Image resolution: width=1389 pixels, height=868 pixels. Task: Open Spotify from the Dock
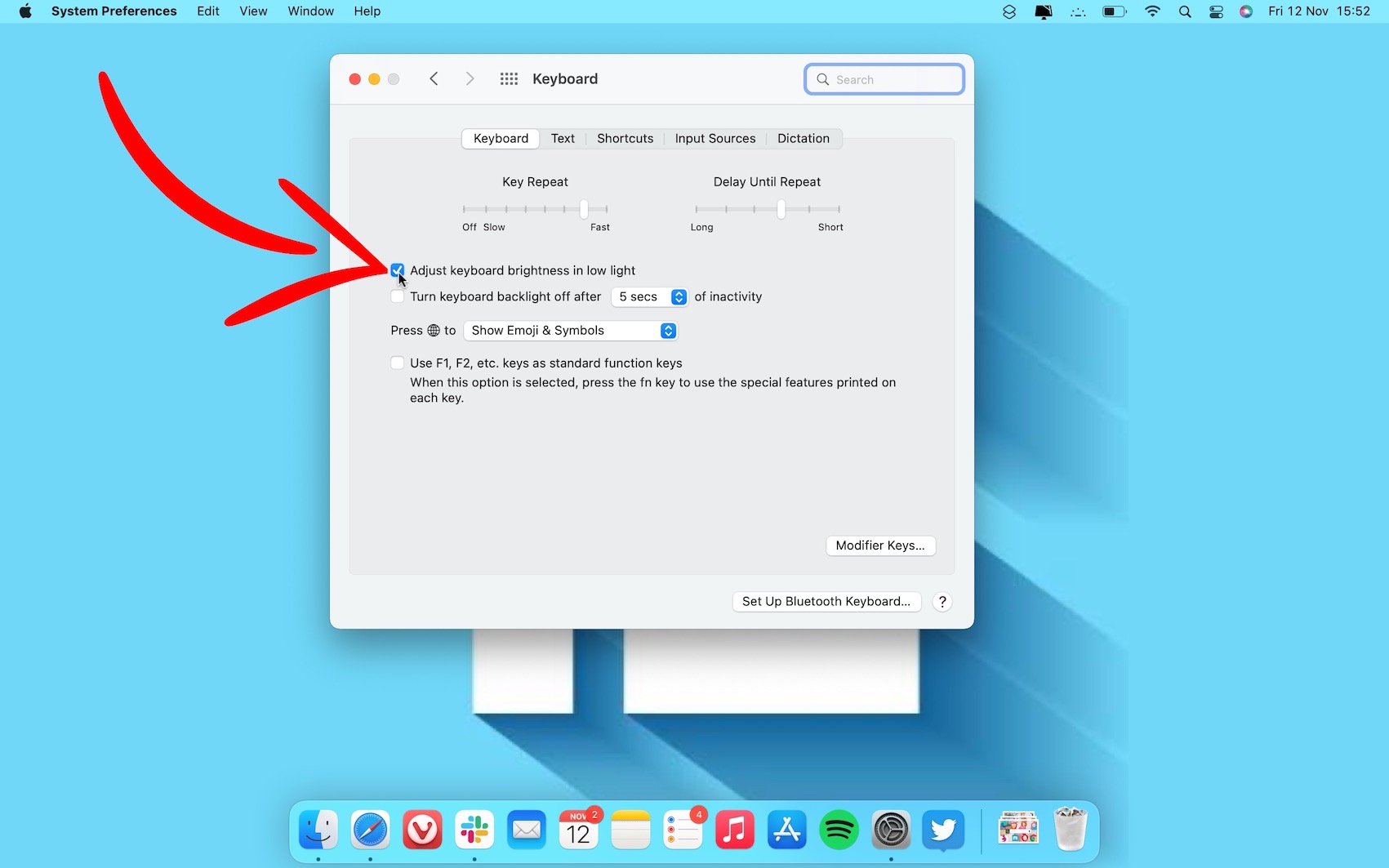coord(839,829)
